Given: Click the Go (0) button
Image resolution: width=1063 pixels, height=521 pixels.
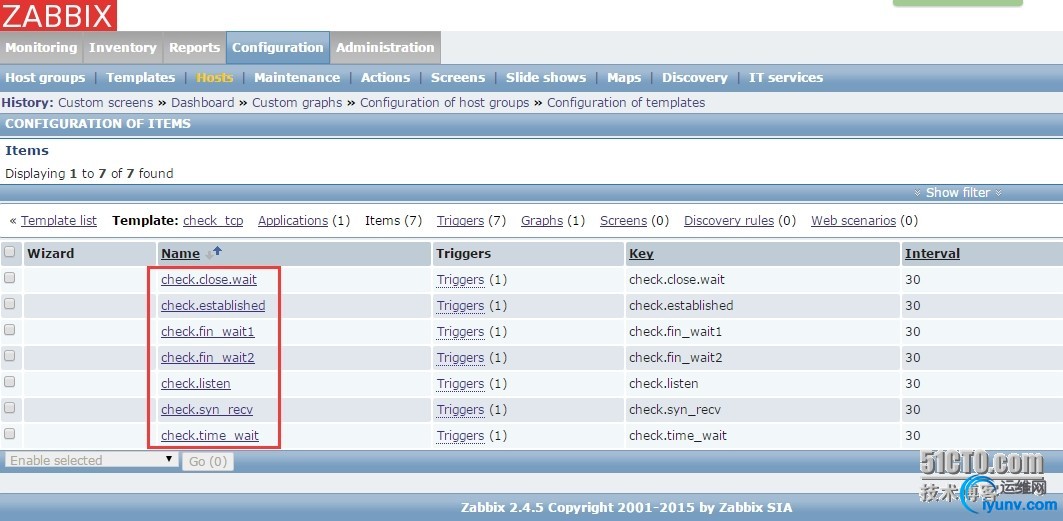Looking at the screenshot, I should click(207, 461).
